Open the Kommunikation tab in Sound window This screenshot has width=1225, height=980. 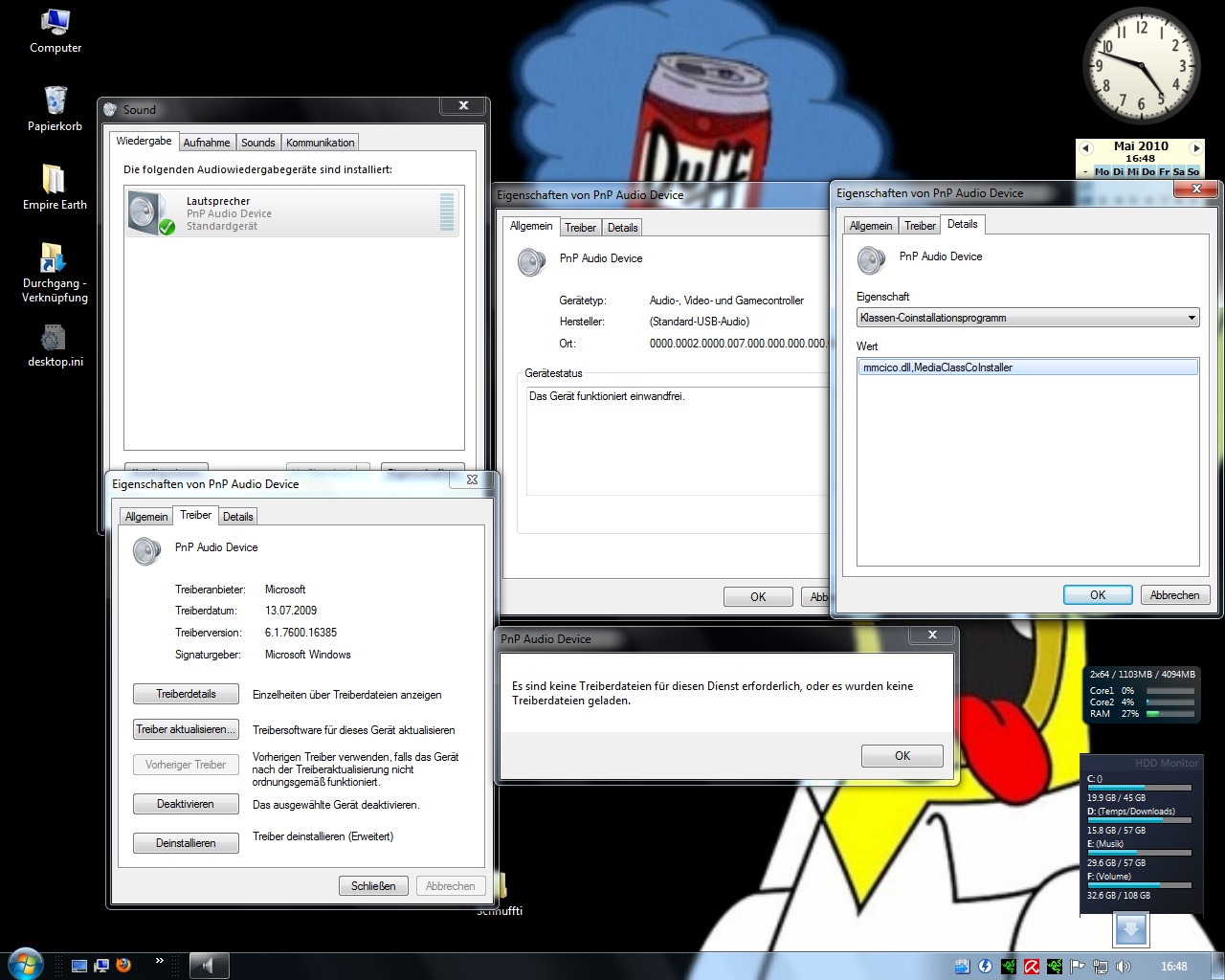pyautogui.click(x=321, y=143)
